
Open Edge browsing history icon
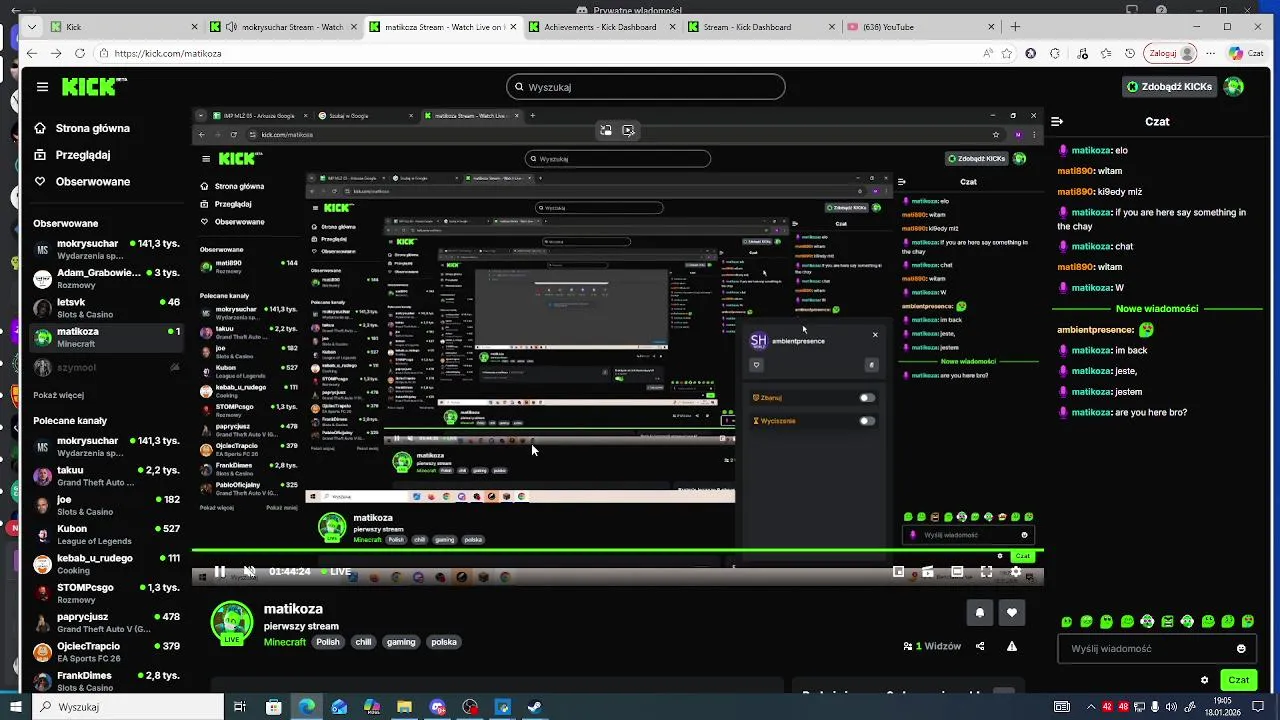1130,53
